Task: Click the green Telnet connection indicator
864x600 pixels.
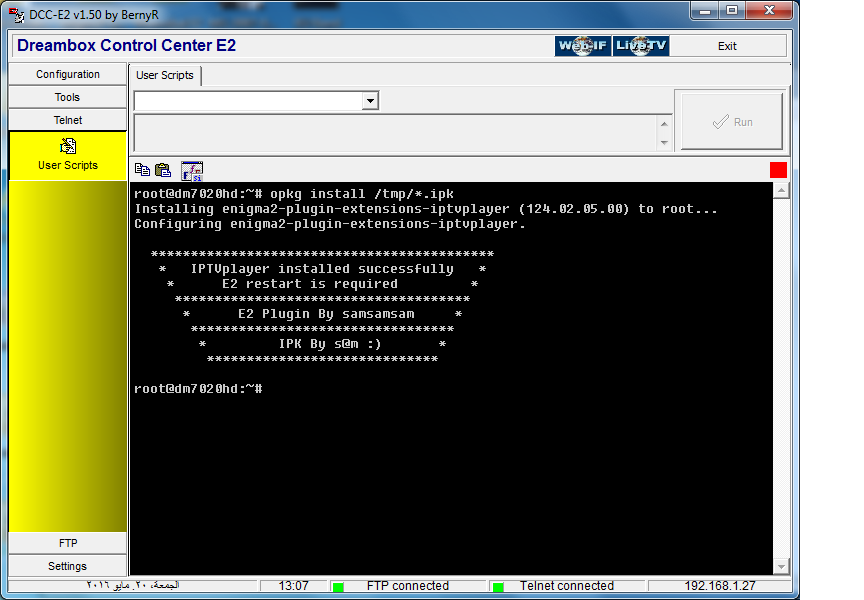Action: [498, 587]
